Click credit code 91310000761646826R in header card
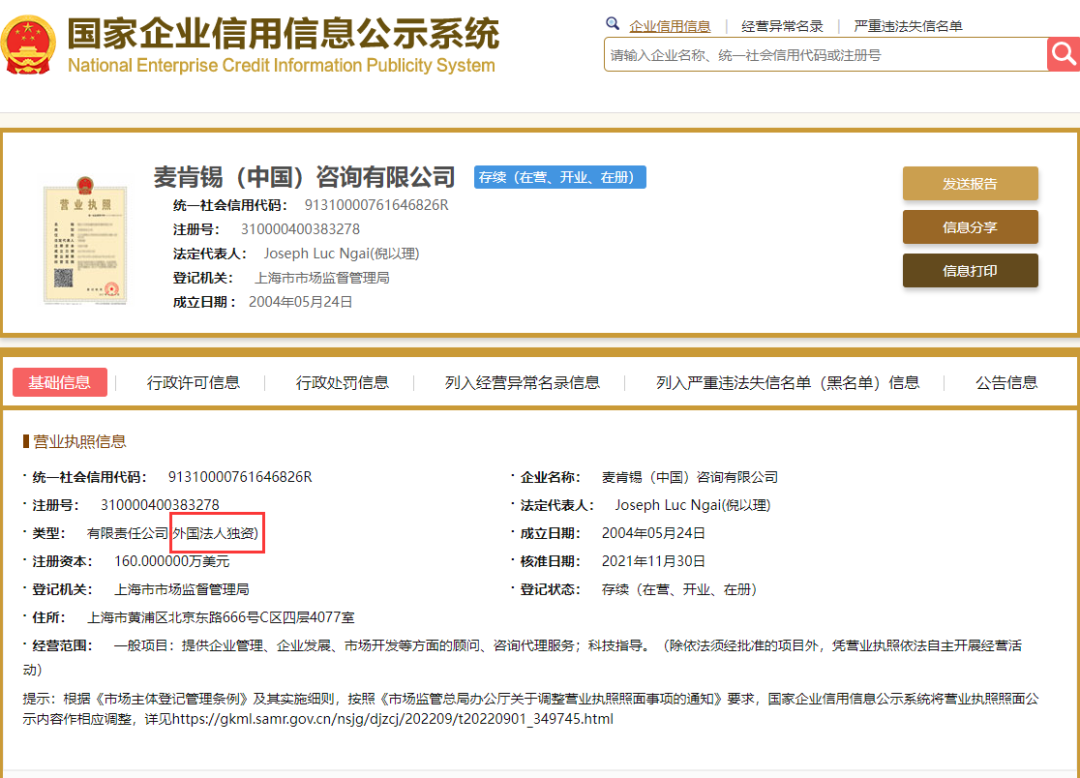The height and width of the screenshot is (778, 1080). tap(376, 205)
